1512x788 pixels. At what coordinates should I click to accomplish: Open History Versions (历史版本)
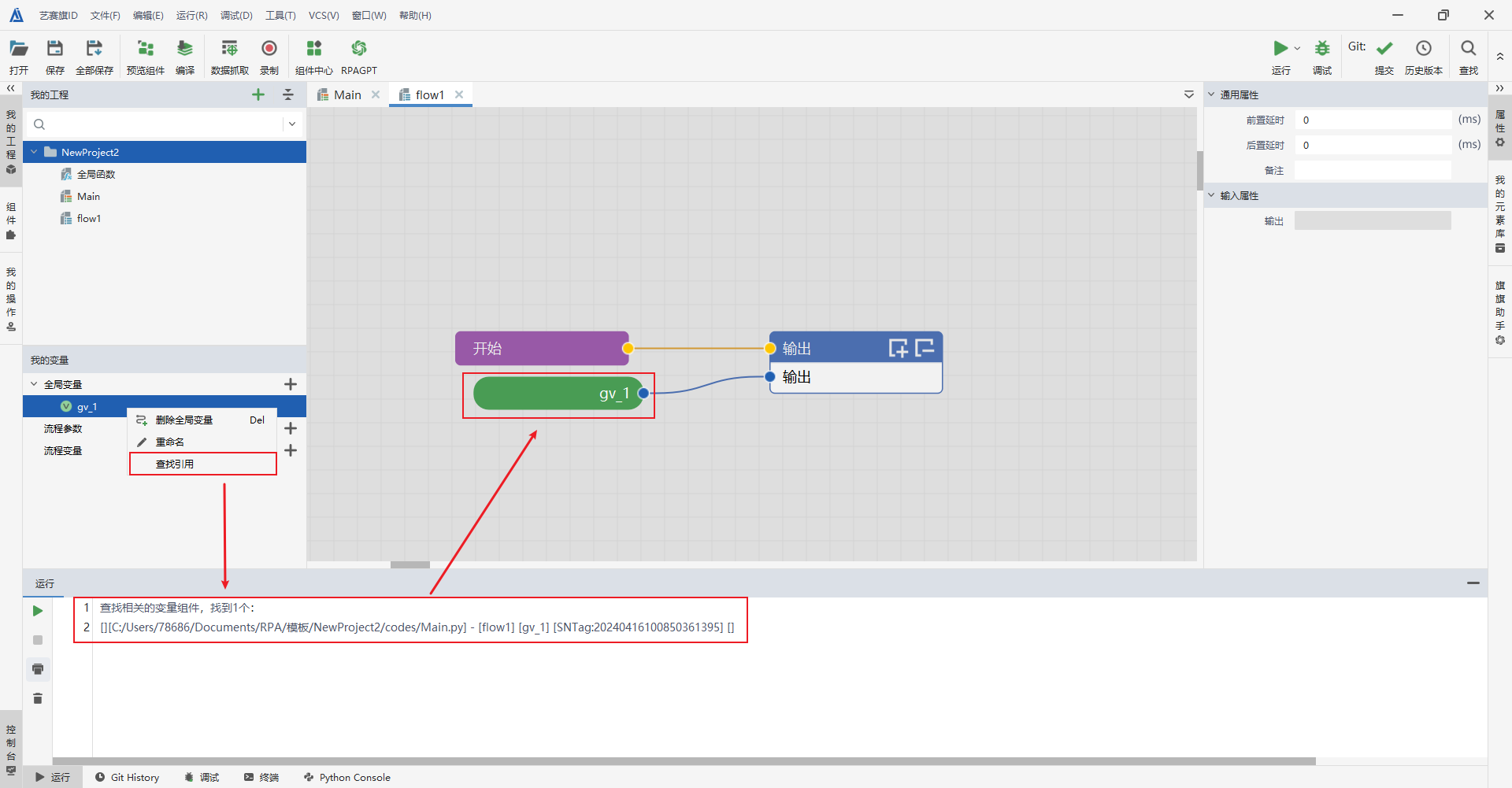[x=1424, y=49]
